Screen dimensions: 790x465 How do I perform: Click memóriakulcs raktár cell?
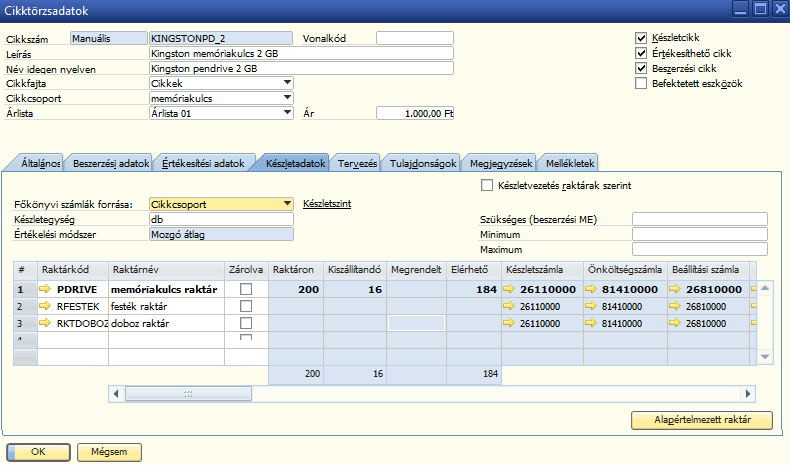tap(166, 289)
